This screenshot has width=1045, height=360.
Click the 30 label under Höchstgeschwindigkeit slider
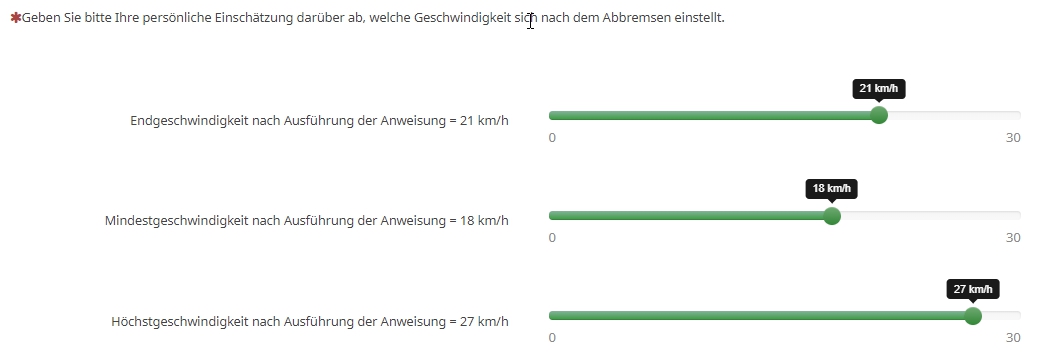[1013, 338]
